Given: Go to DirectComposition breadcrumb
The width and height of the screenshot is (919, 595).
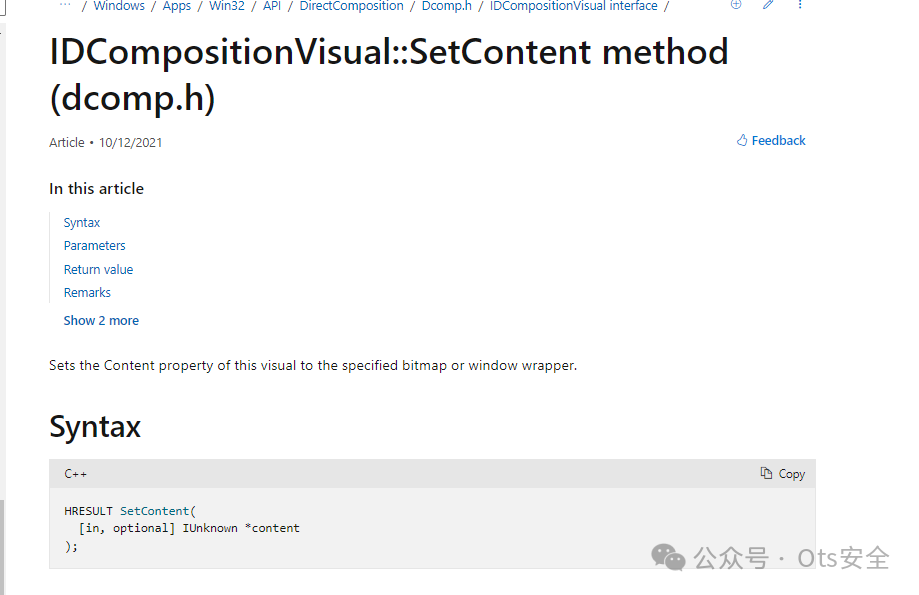Looking at the screenshot, I should tap(351, 6).
